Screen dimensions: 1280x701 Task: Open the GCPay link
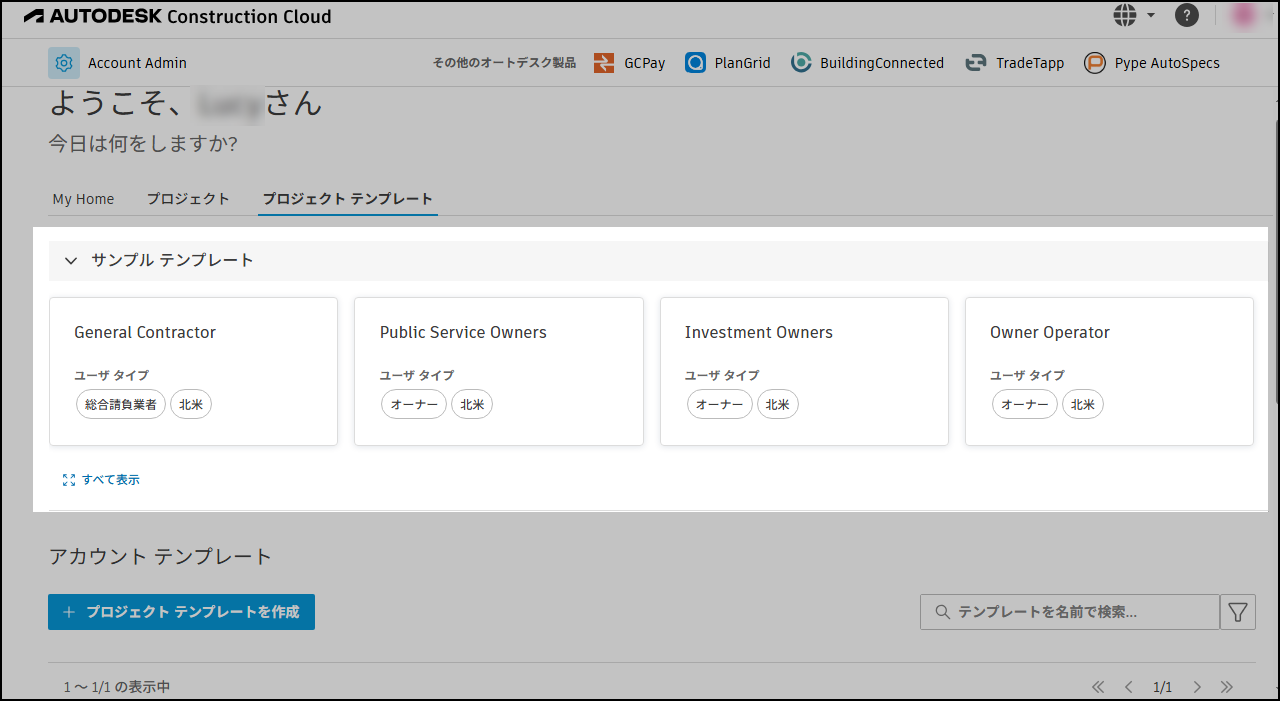645,63
